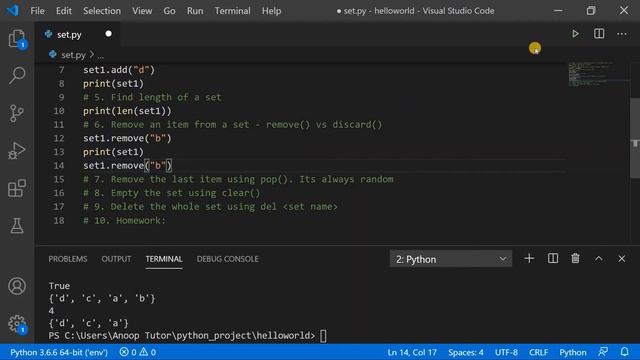Change encoding via UTF-8

506,352
